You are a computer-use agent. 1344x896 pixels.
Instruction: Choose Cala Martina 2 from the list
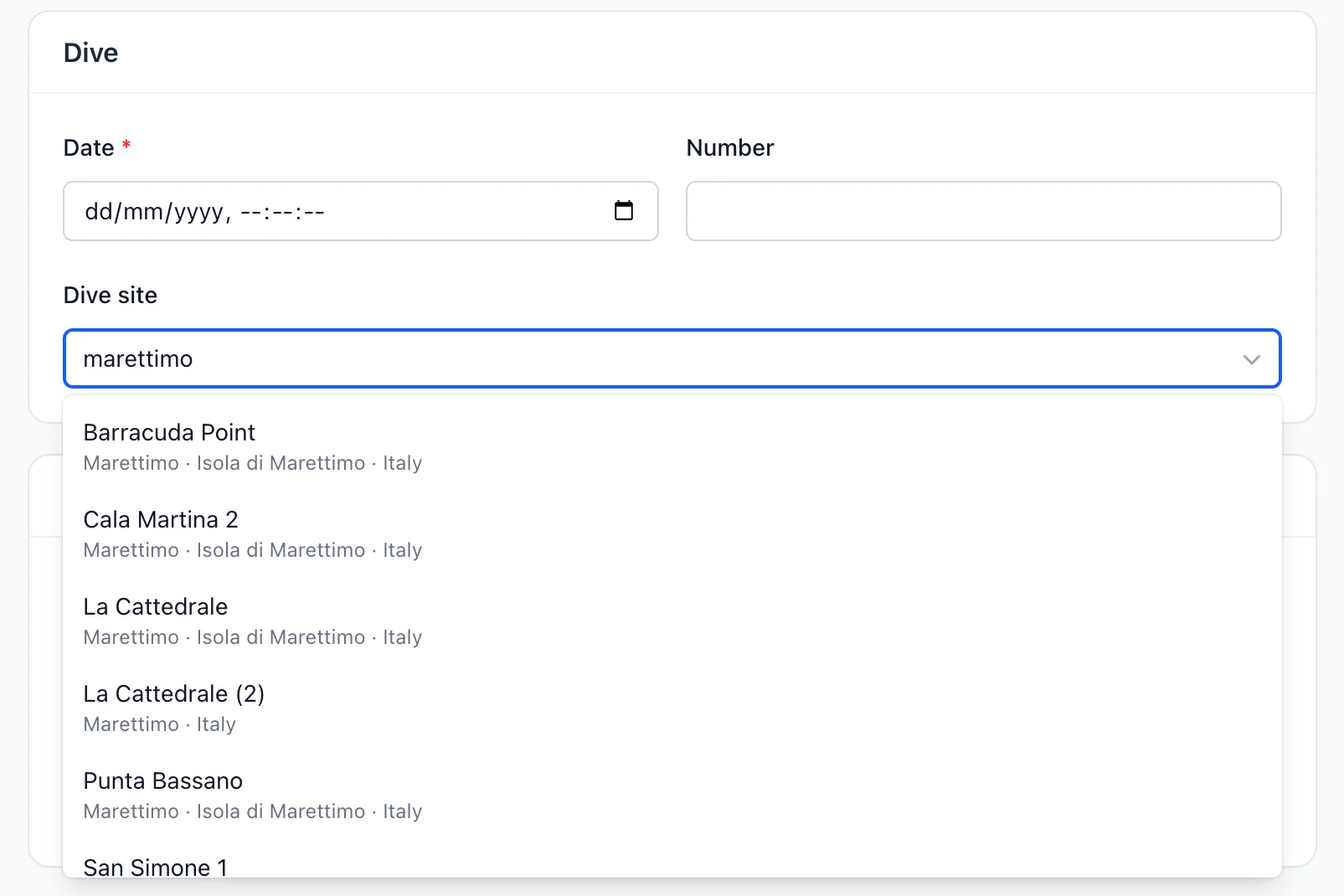672,534
